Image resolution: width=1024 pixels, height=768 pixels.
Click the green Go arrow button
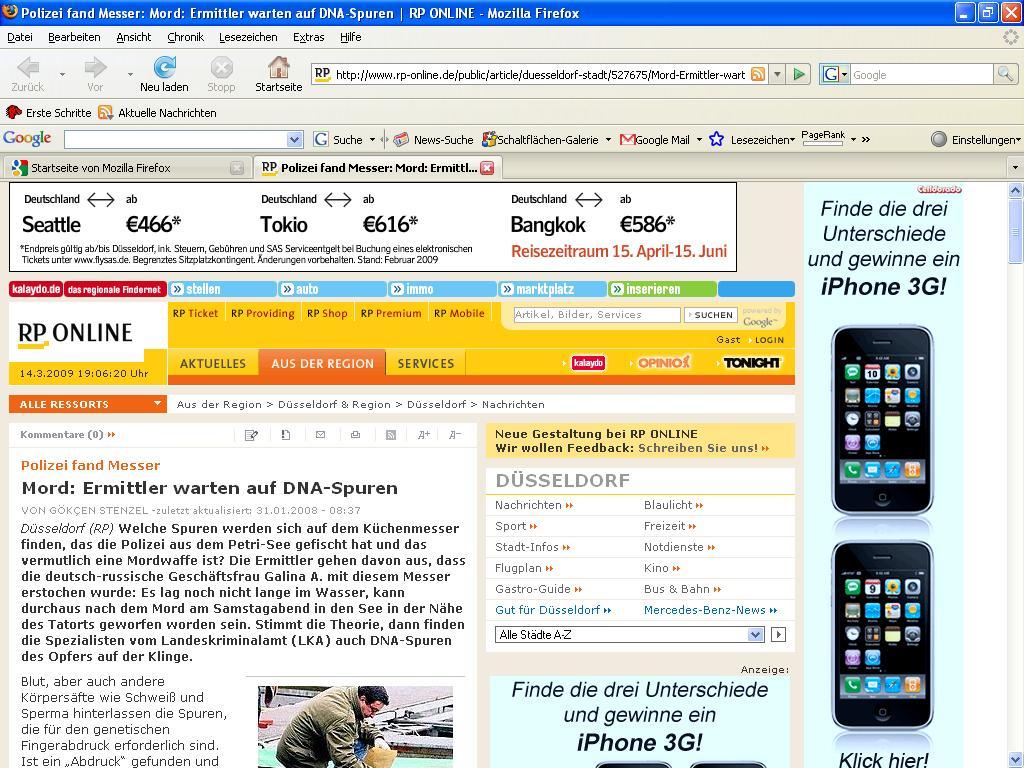(799, 74)
